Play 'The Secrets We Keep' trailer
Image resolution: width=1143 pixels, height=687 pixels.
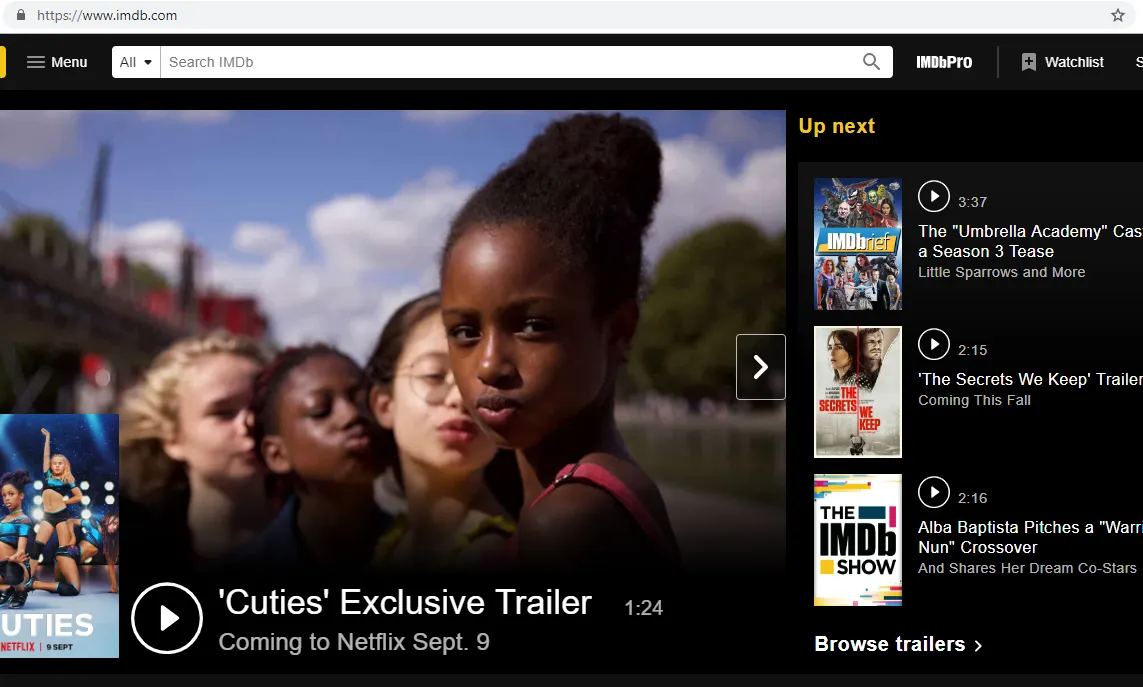[x=933, y=345]
